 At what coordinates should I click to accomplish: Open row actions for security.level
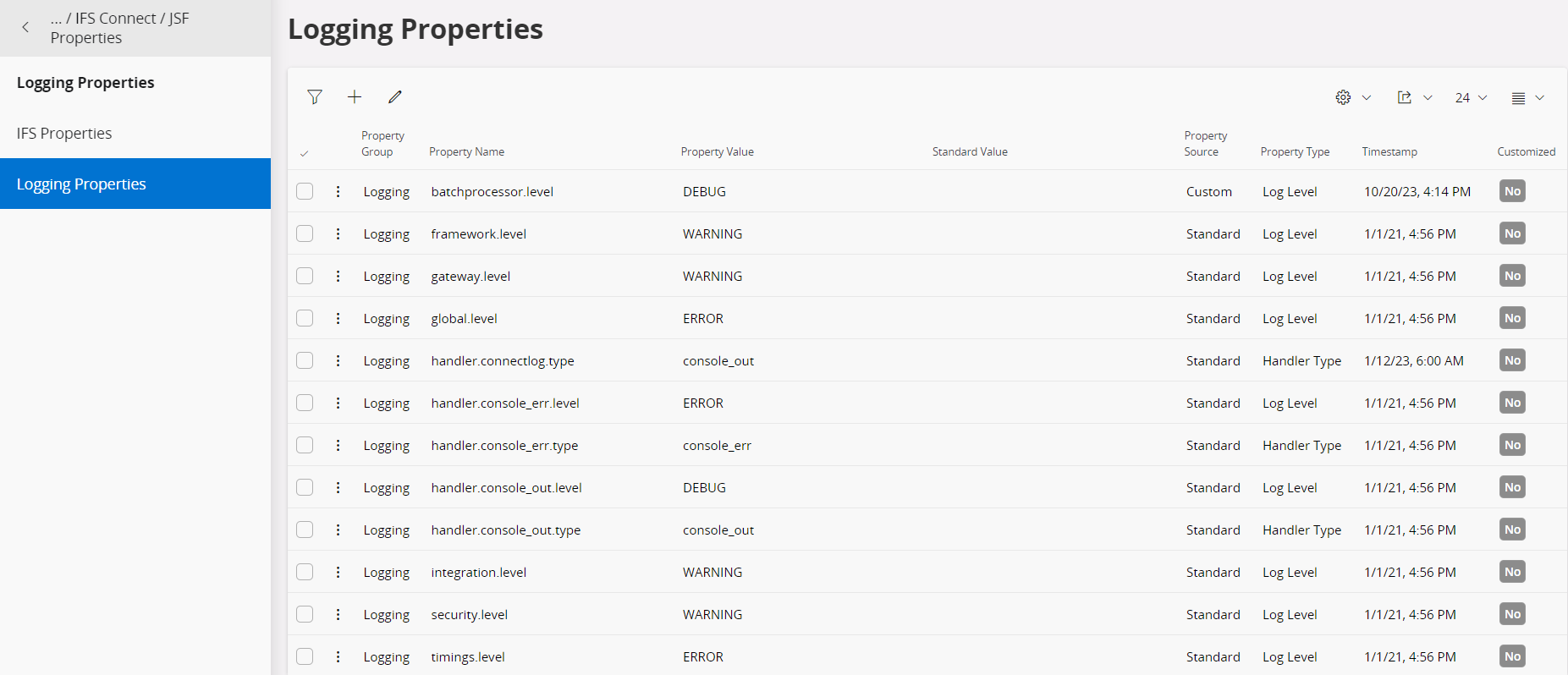(x=338, y=615)
